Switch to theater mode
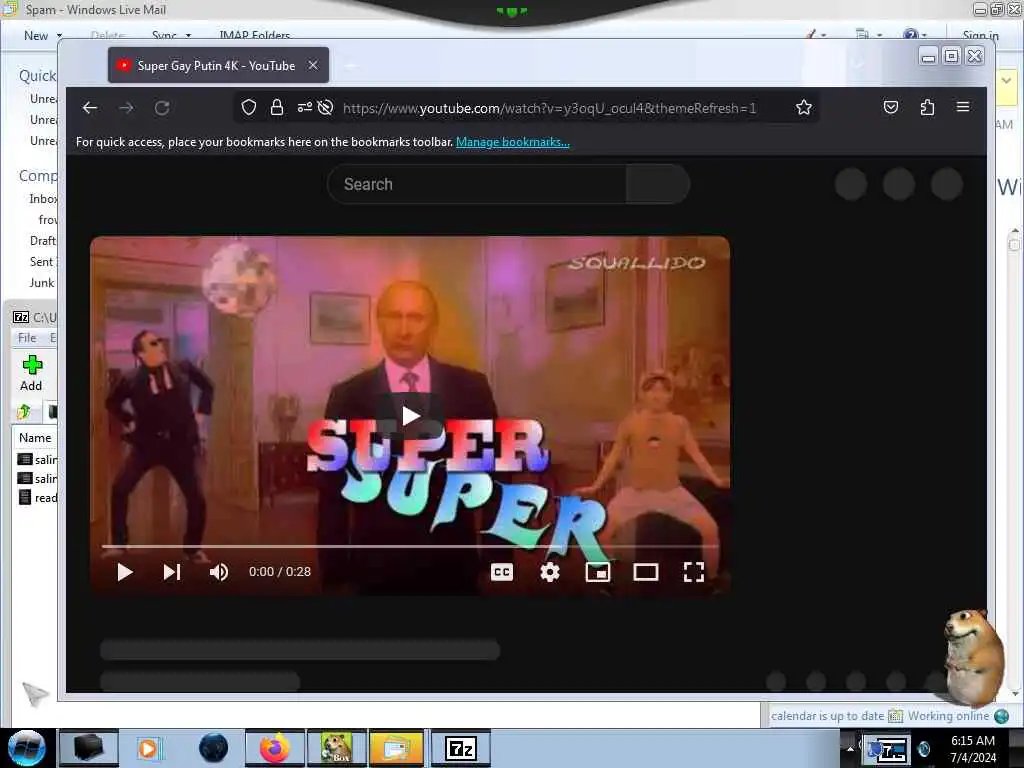1024x768 pixels. click(646, 572)
